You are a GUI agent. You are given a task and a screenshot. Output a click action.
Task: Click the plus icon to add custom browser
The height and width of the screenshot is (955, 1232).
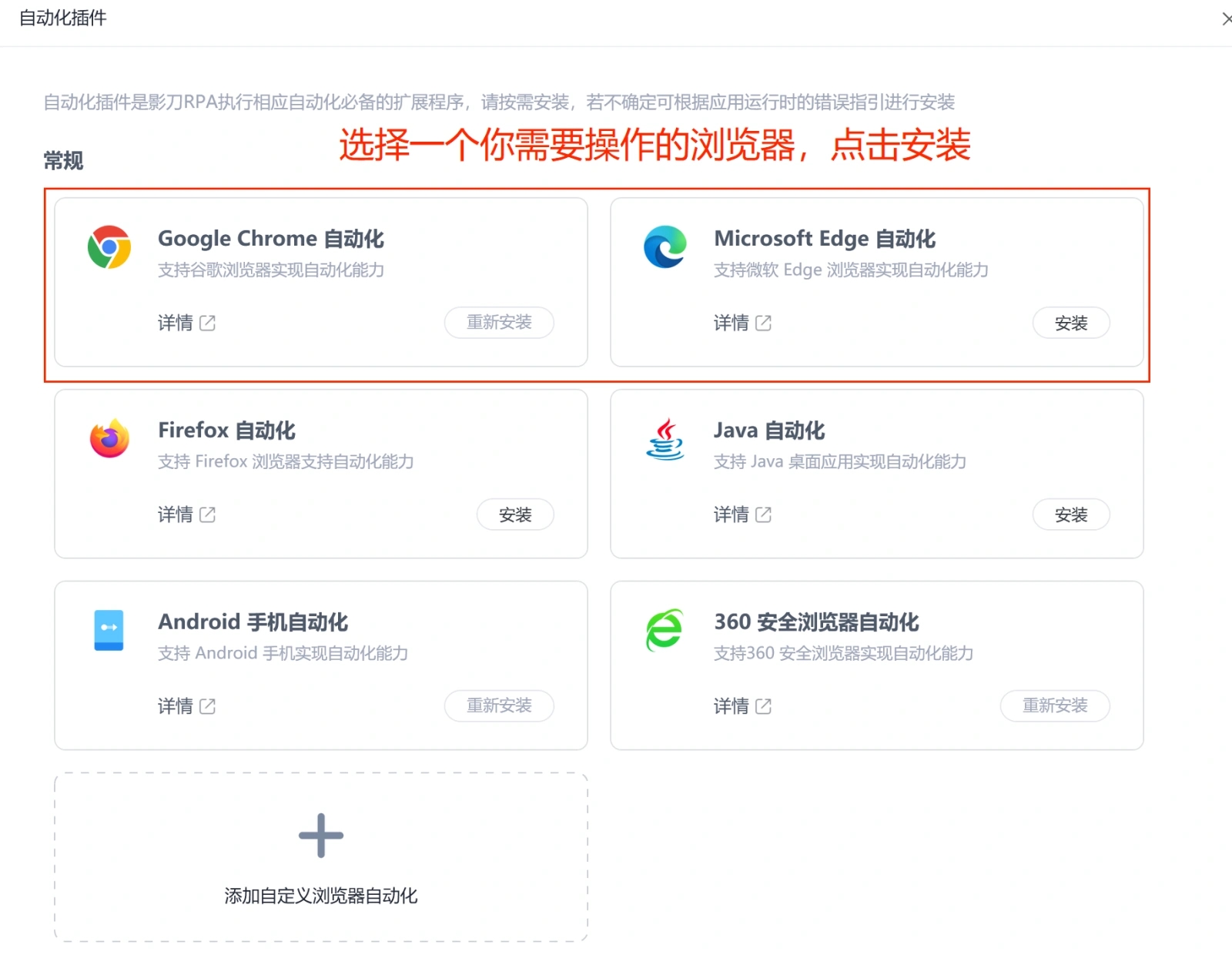(x=321, y=836)
